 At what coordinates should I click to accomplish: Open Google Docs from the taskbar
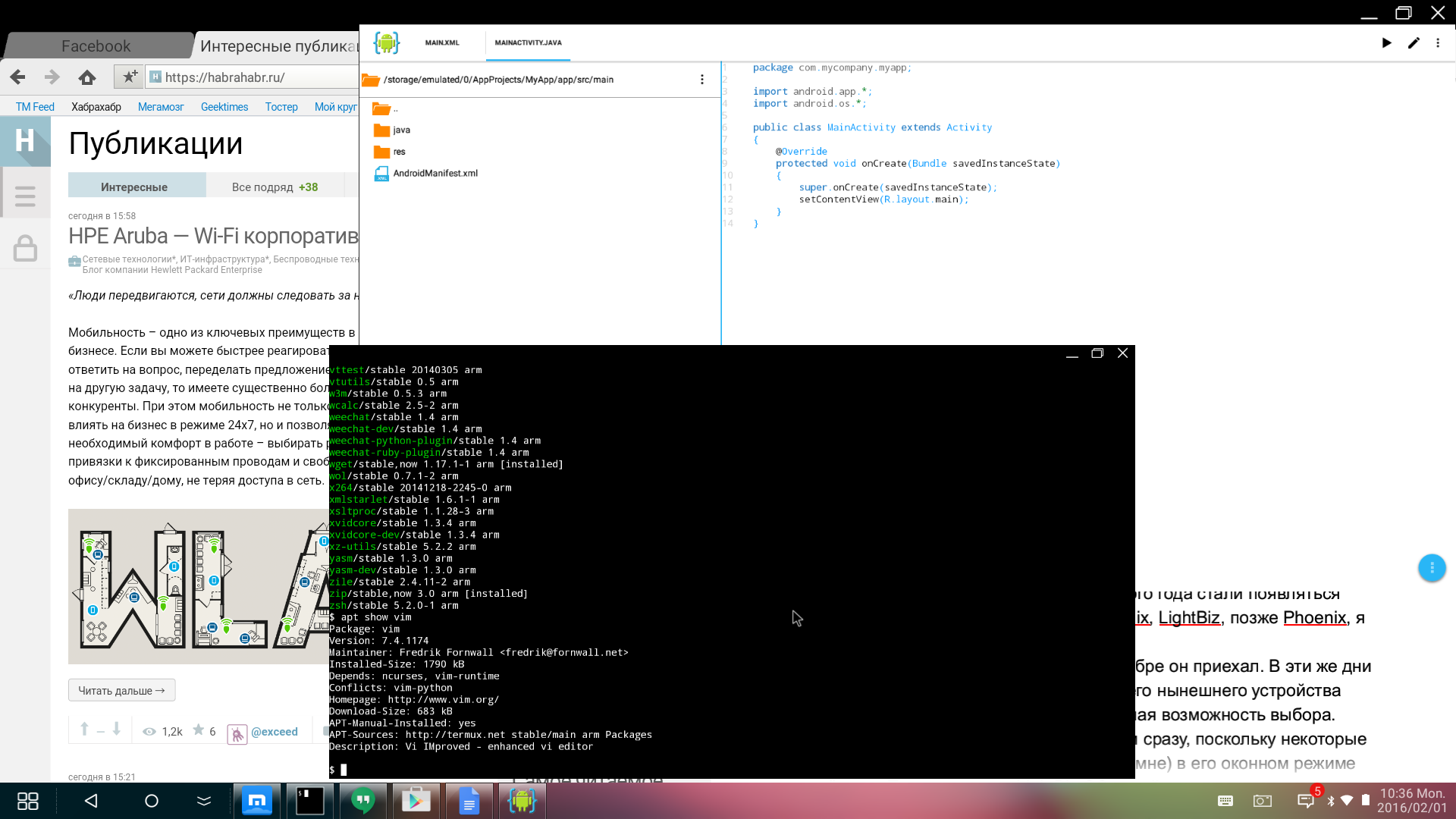(x=469, y=801)
